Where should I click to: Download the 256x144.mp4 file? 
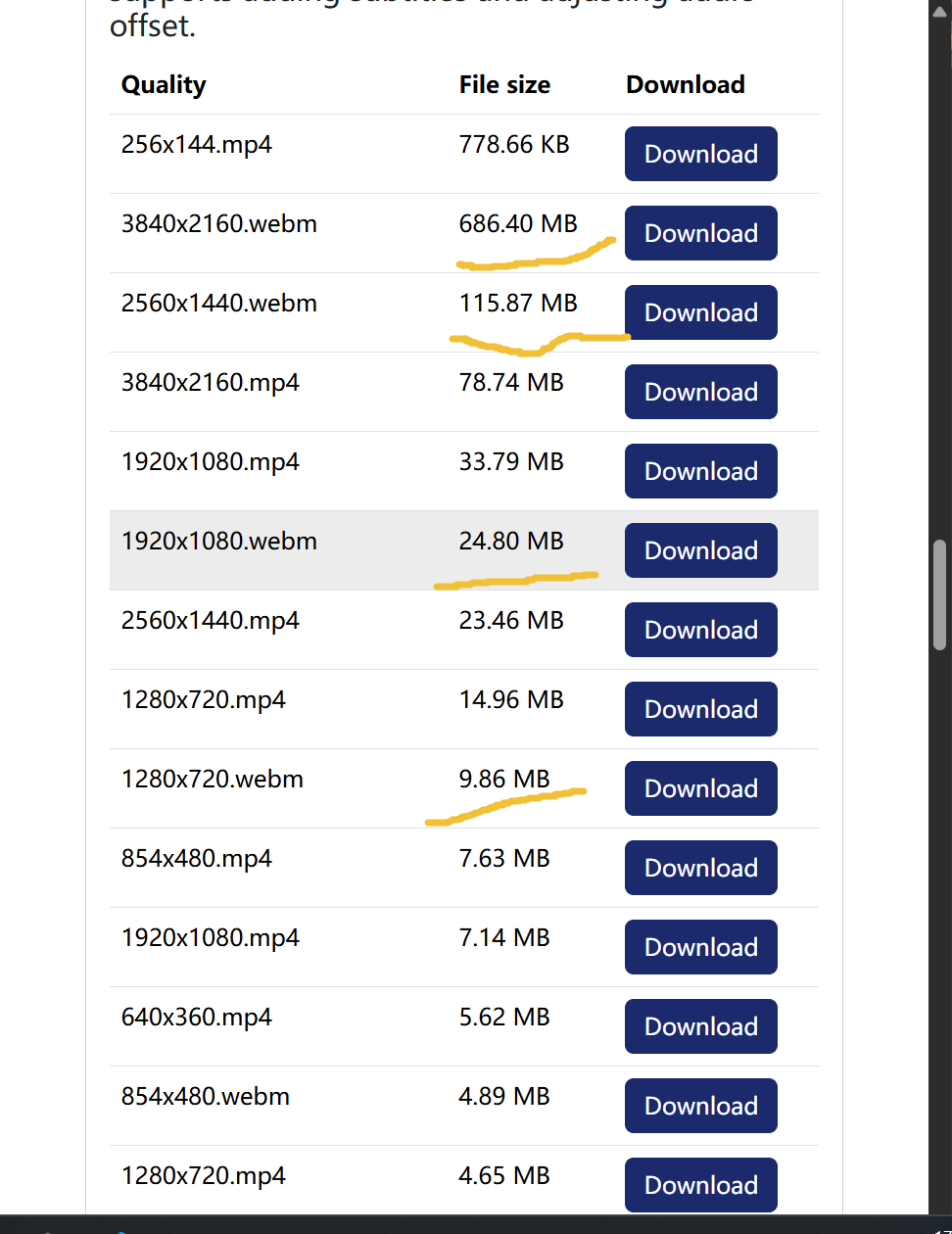(701, 154)
